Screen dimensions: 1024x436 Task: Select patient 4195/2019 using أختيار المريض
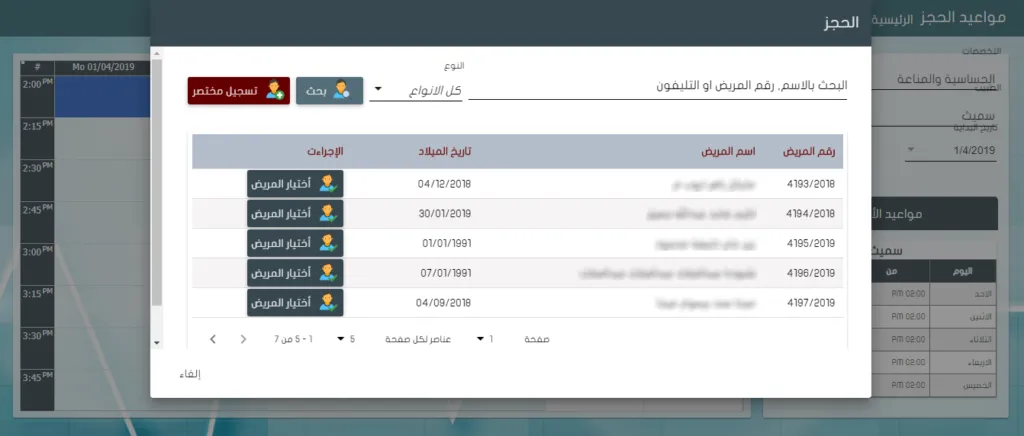(295, 243)
